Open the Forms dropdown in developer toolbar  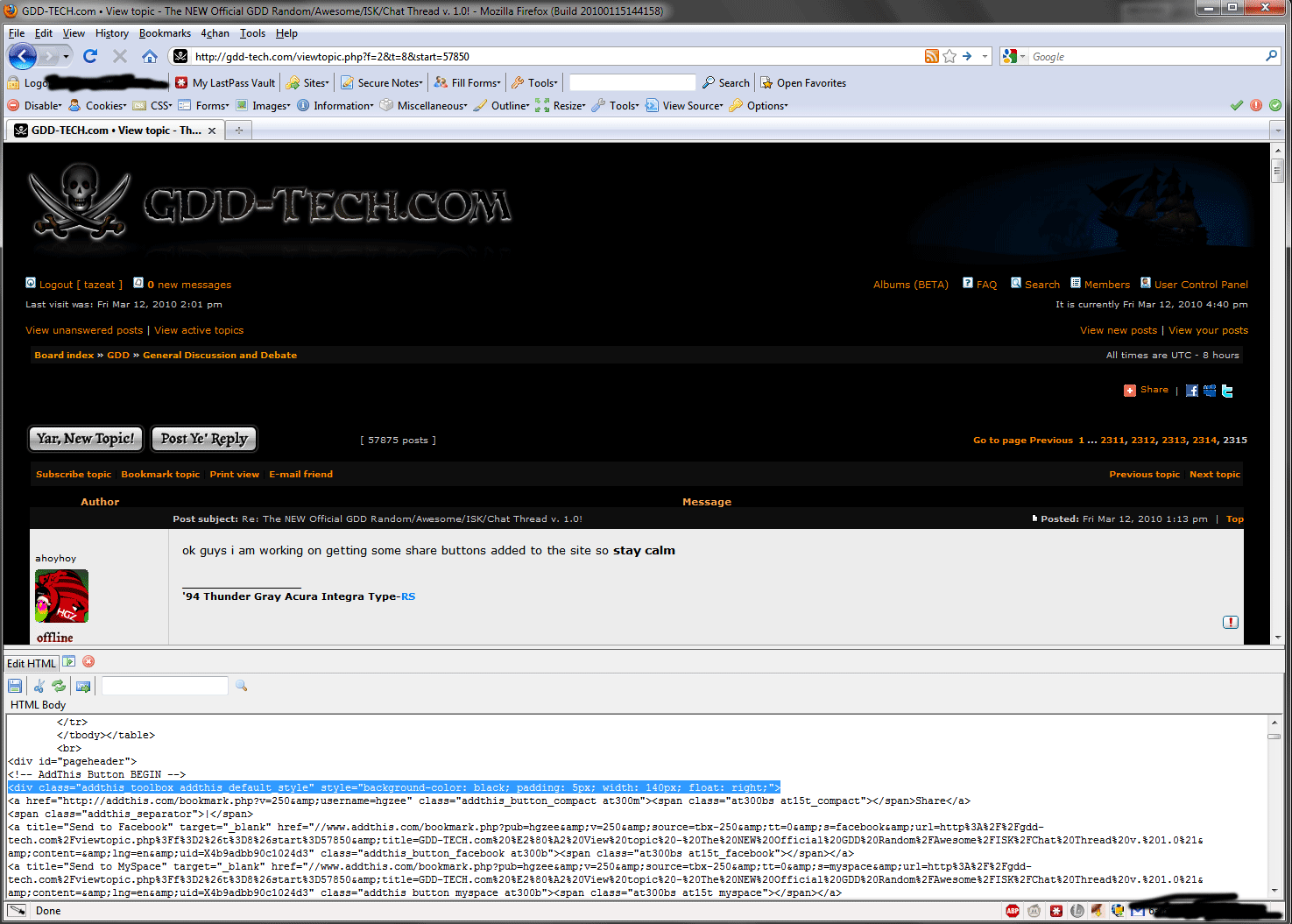(x=204, y=106)
